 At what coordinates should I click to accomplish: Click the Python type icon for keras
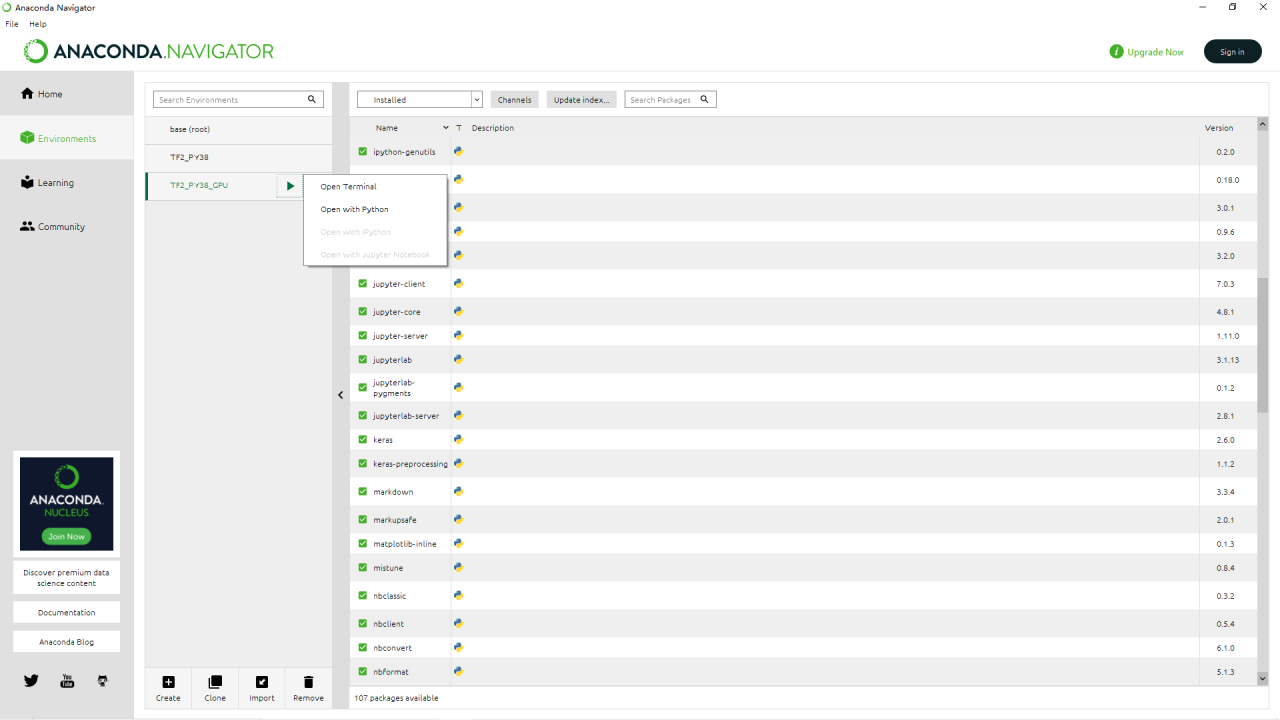point(458,439)
